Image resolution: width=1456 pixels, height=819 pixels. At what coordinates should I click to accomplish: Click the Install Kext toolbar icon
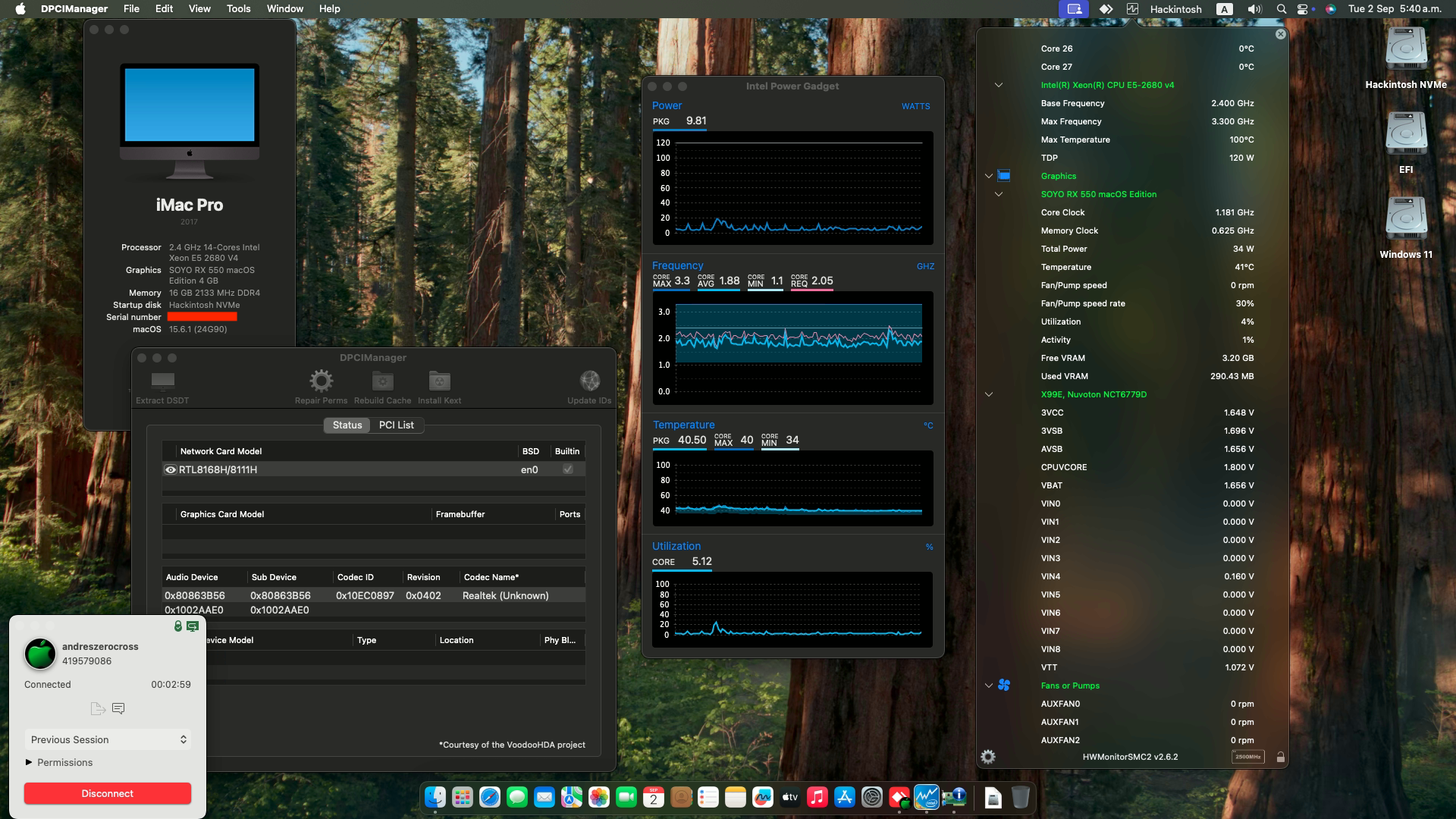(x=439, y=381)
